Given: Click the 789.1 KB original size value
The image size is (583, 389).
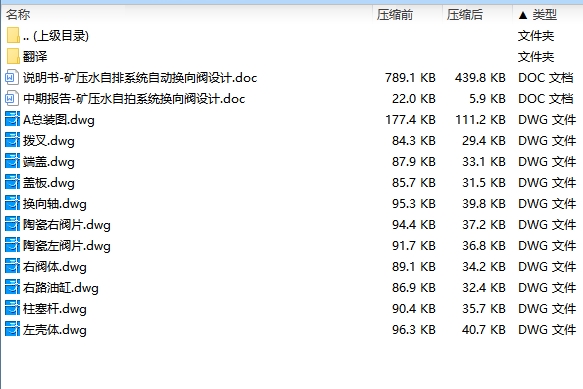Looking at the screenshot, I should [410, 78].
